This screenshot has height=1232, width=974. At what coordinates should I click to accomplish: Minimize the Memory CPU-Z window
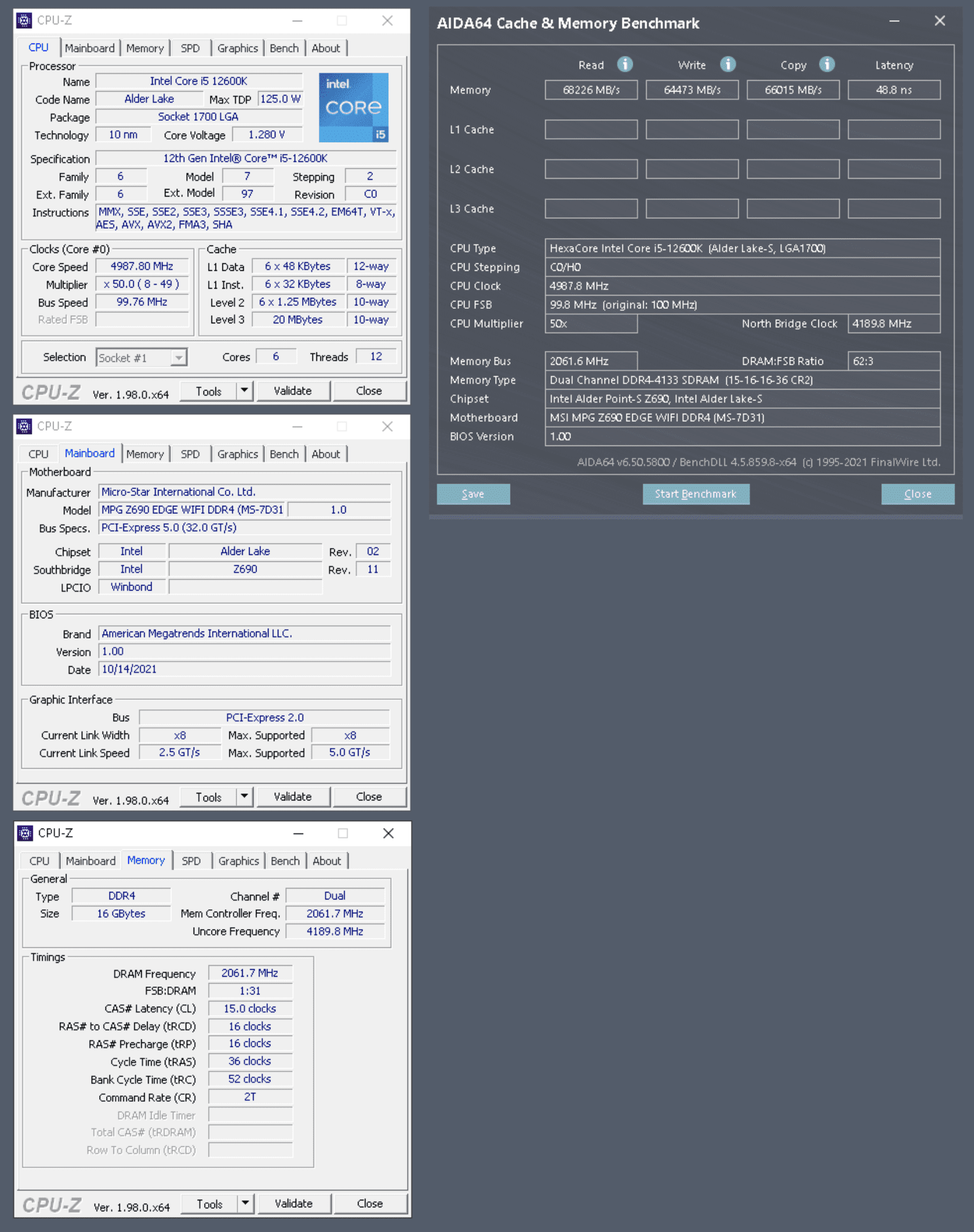298,833
